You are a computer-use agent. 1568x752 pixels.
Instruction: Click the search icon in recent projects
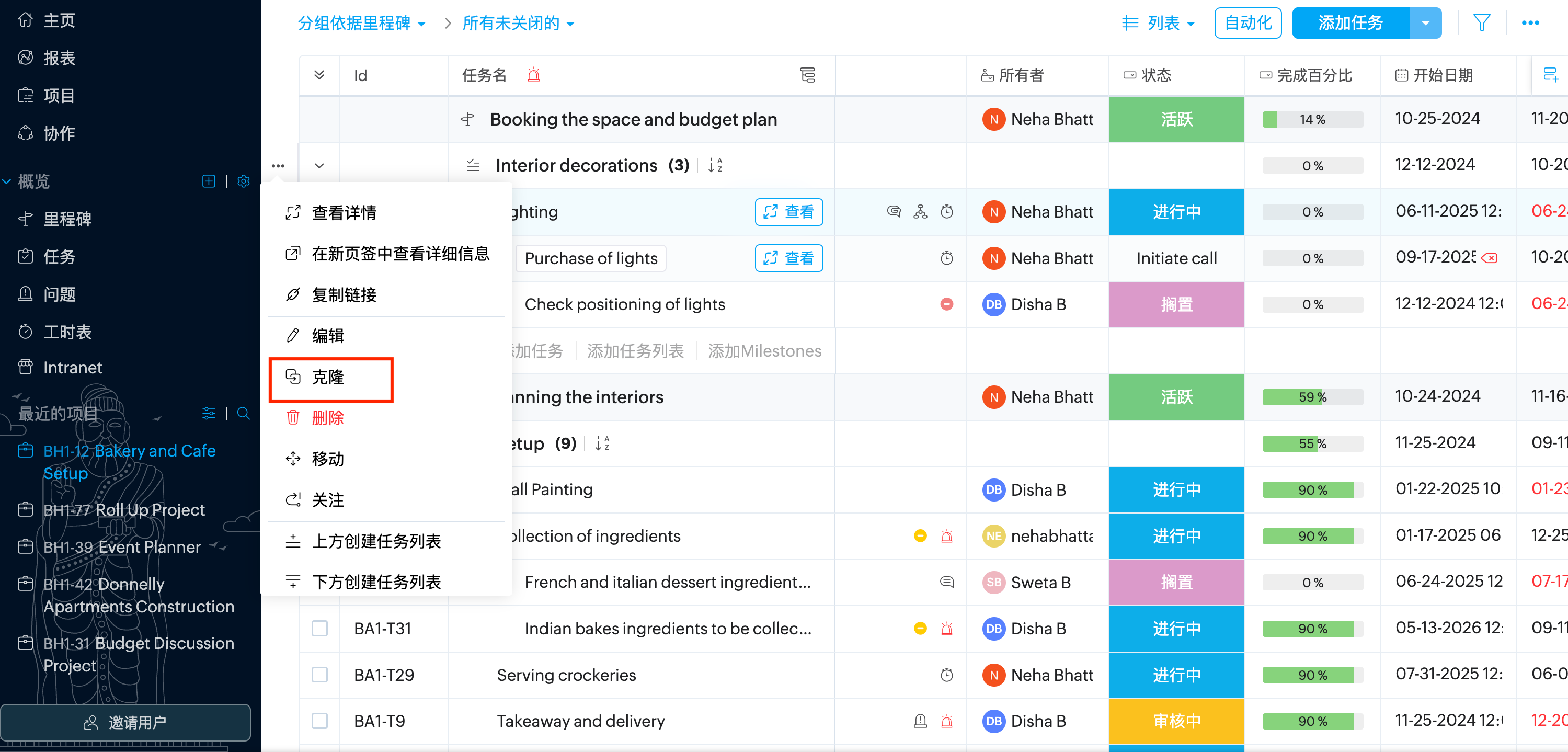pyautogui.click(x=244, y=414)
